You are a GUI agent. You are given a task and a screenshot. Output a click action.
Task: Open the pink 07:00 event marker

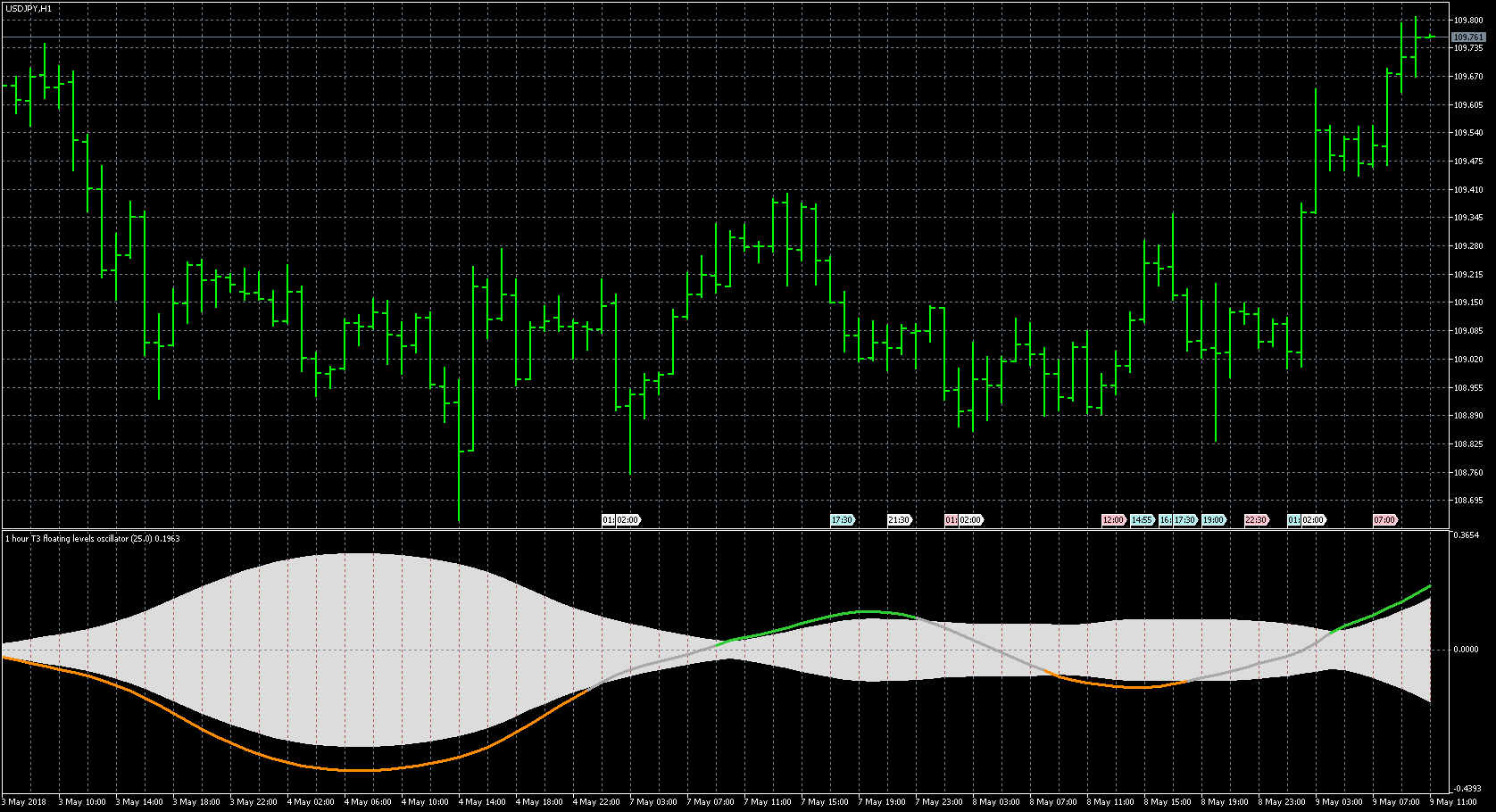pos(1384,520)
